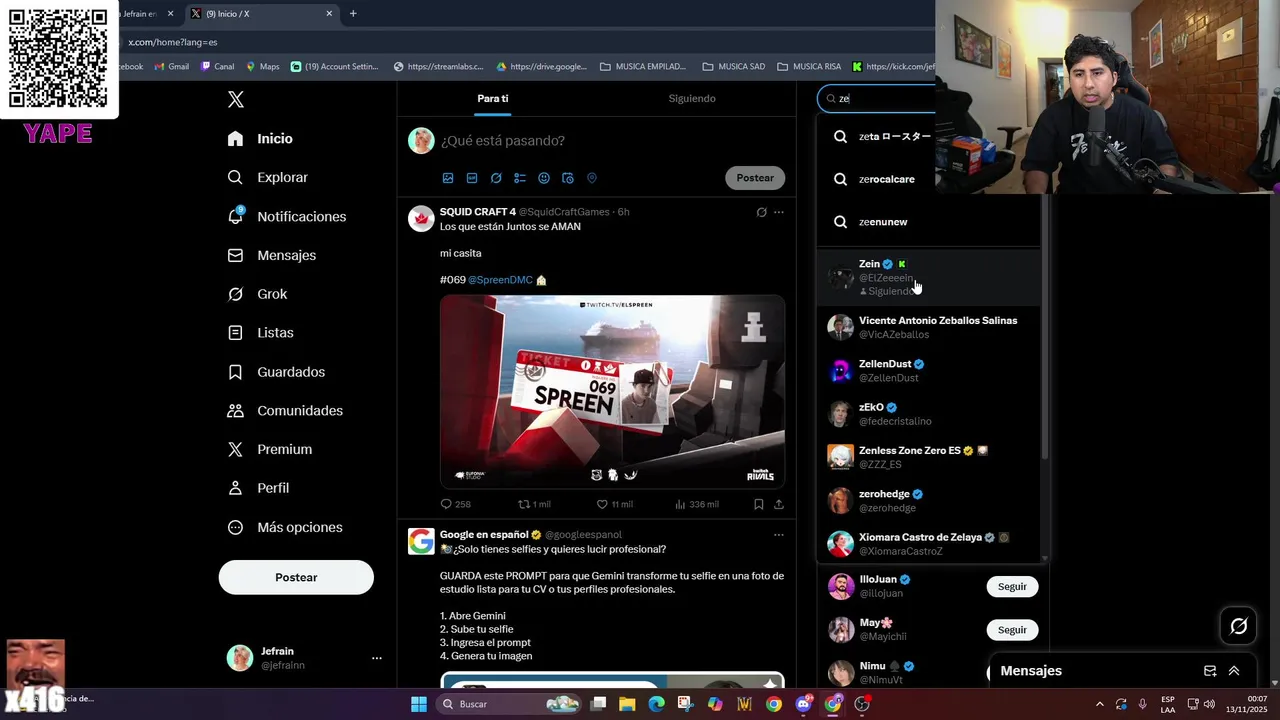Share the SQUID CRAFT 4 post
Image resolution: width=1280 pixels, height=720 pixels.
(x=779, y=504)
